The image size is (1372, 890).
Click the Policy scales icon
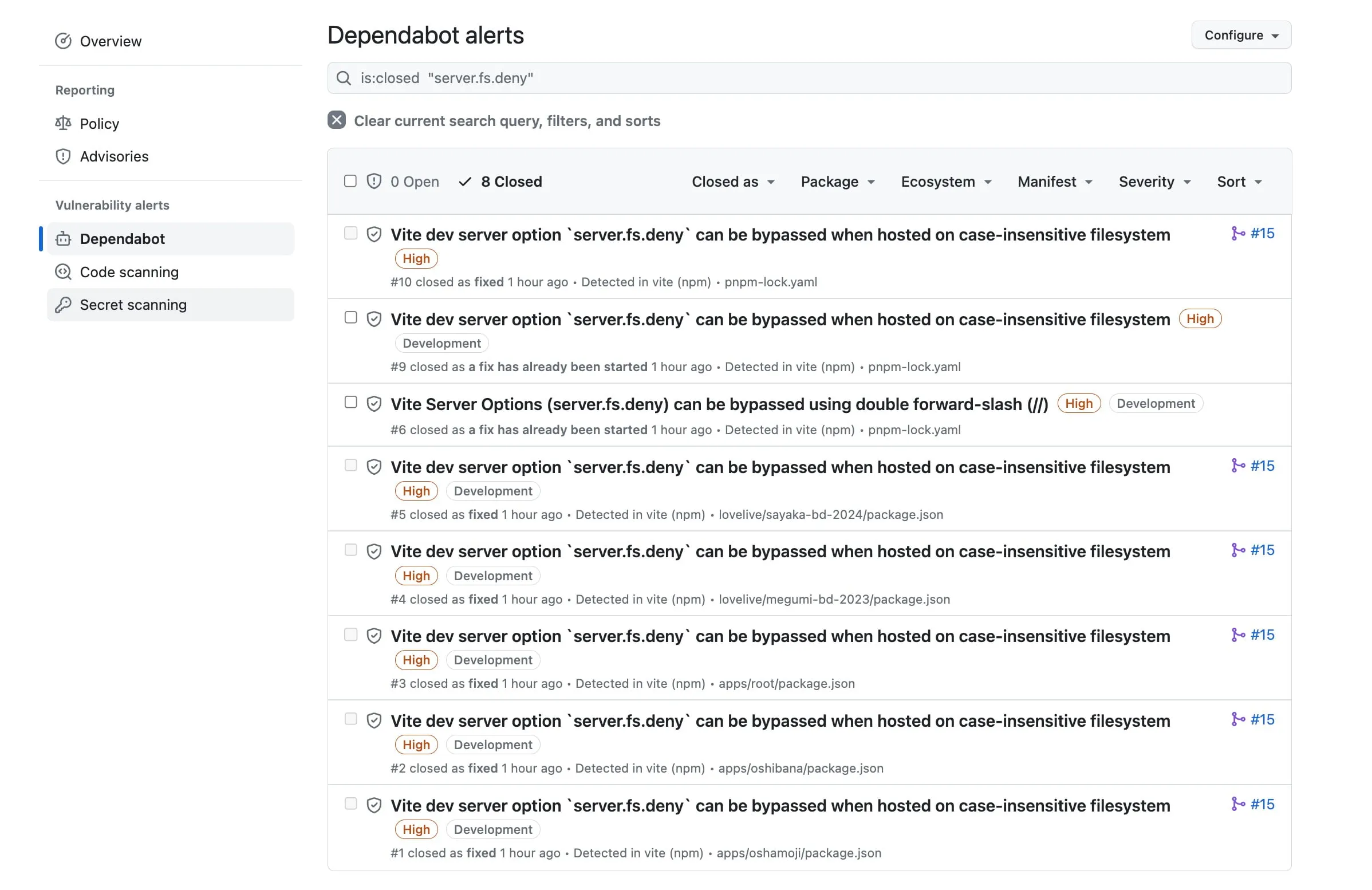point(63,123)
